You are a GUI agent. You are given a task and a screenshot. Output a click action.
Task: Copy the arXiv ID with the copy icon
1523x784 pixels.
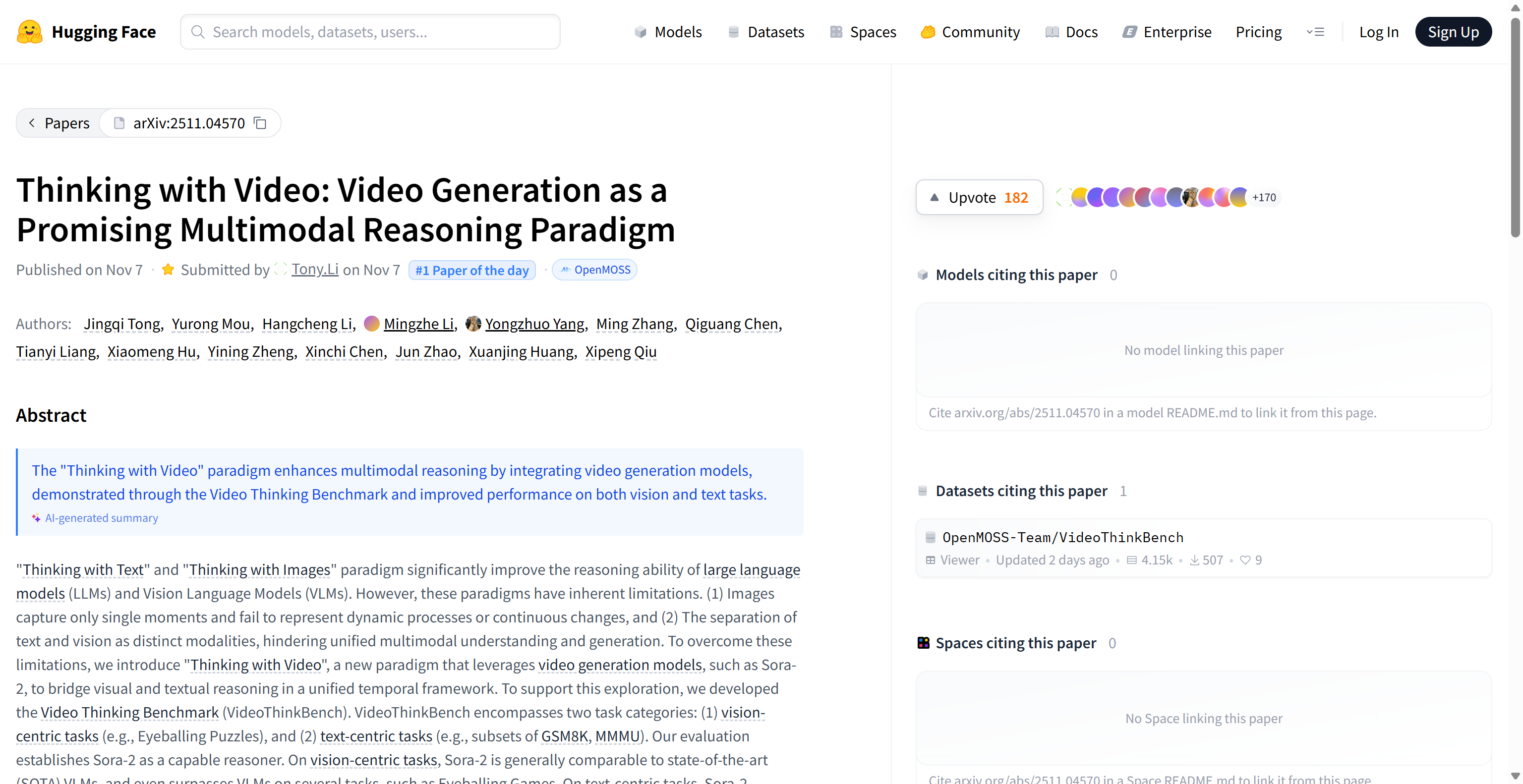click(260, 123)
